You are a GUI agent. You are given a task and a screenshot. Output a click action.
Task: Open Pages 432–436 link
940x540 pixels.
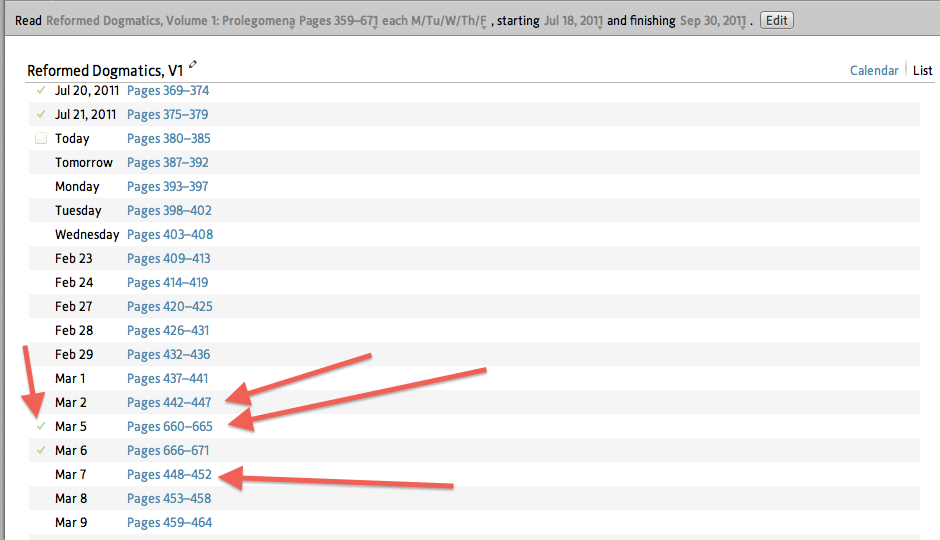point(168,354)
